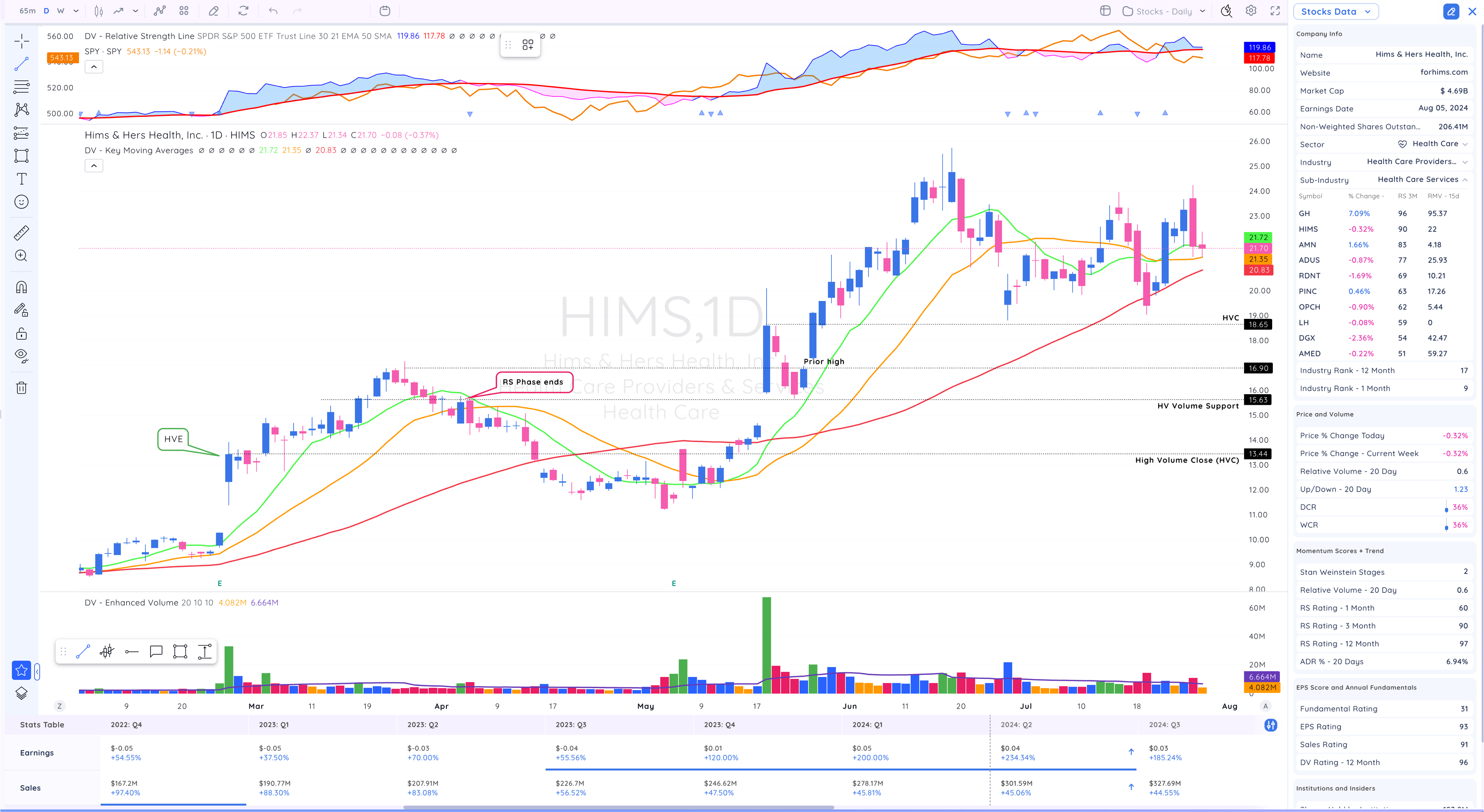The image size is (1484, 812).
Task: Collapse the Key Moving Averages legend
Action: point(94,166)
